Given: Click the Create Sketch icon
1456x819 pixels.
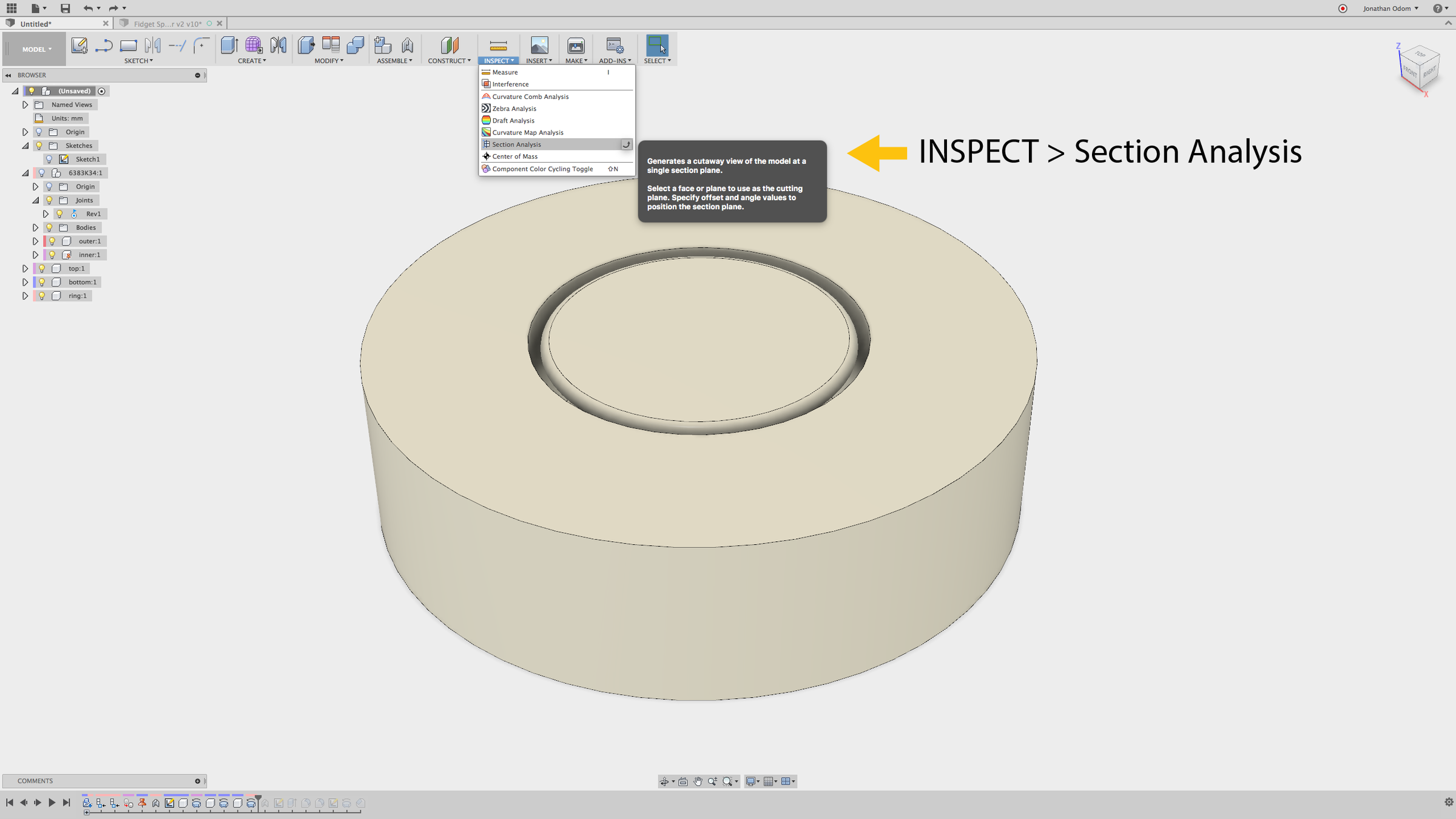Looking at the screenshot, I should (79, 45).
